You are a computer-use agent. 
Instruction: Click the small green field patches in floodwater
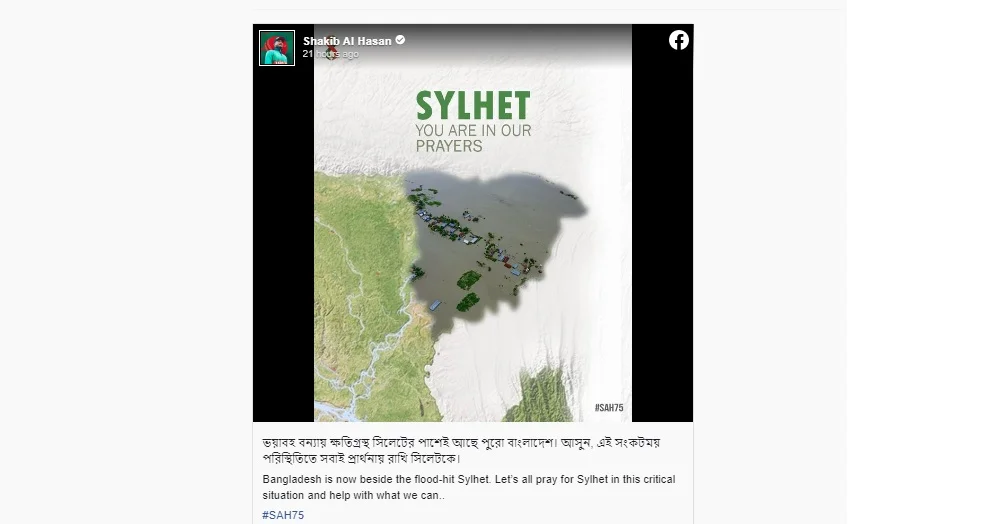pyautogui.click(x=468, y=291)
